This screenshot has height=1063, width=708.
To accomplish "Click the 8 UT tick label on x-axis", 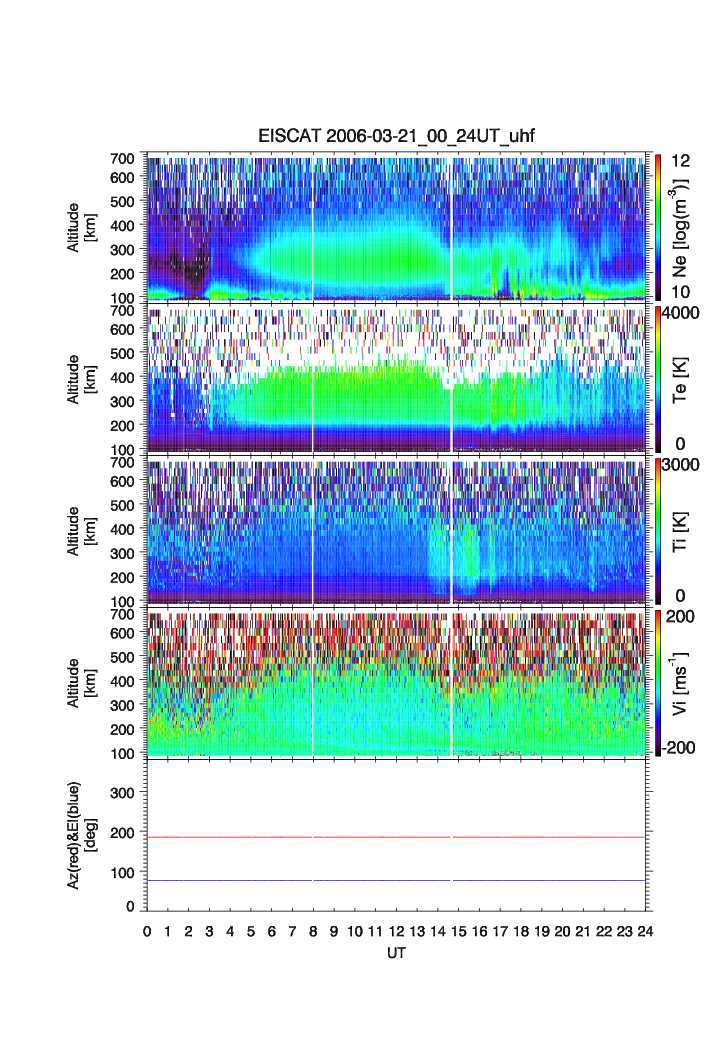I will pyautogui.click(x=313, y=931).
